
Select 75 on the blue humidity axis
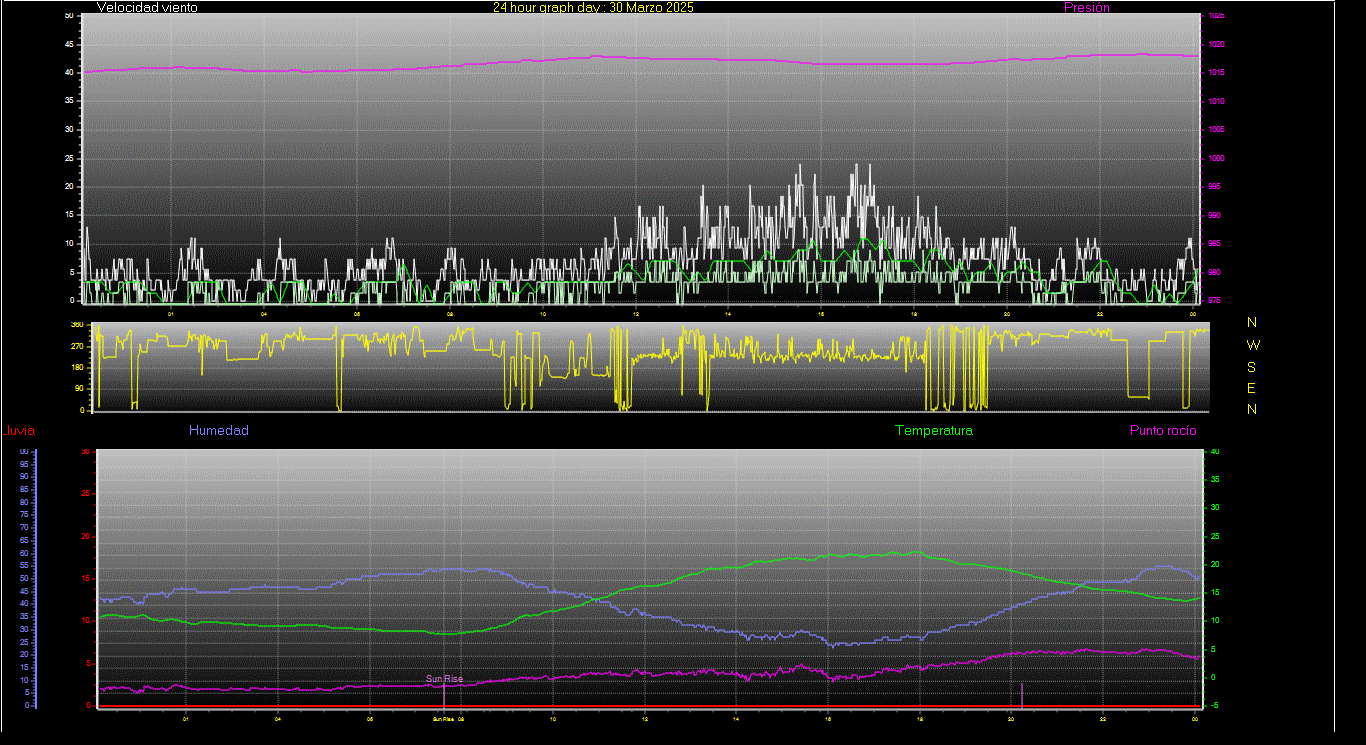(x=24, y=515)
